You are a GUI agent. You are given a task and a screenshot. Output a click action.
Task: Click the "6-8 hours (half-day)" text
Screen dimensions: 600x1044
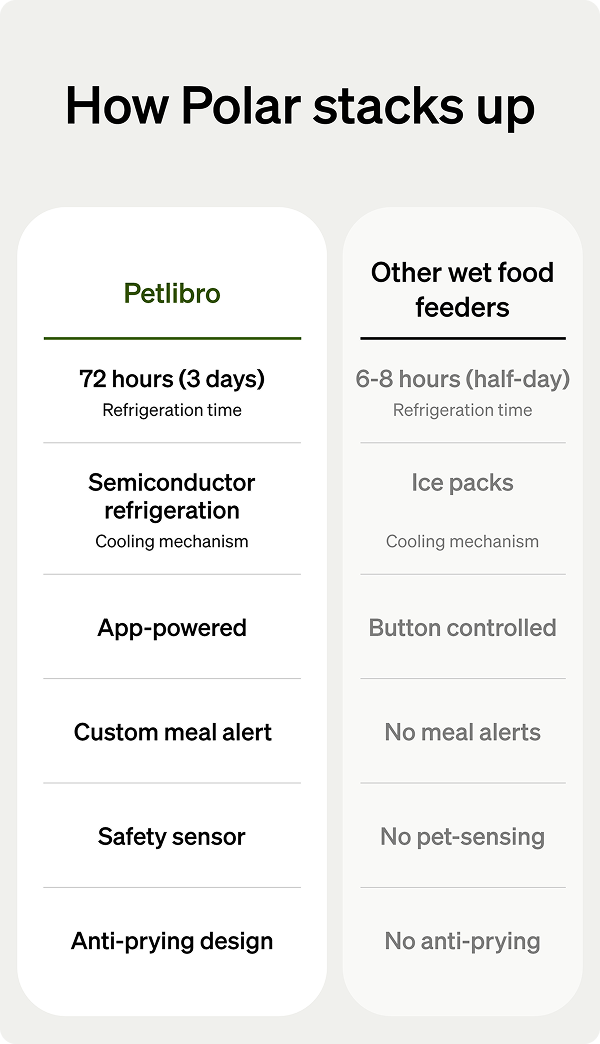pos(462,379)
